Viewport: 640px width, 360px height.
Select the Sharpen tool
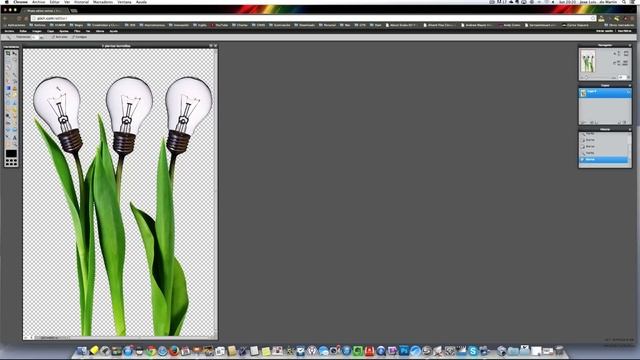14,102
